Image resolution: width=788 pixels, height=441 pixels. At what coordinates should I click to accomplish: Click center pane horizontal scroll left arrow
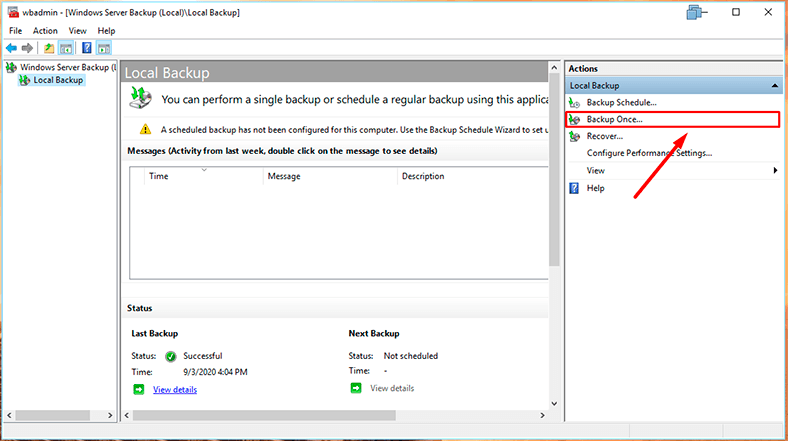point(127,415)
